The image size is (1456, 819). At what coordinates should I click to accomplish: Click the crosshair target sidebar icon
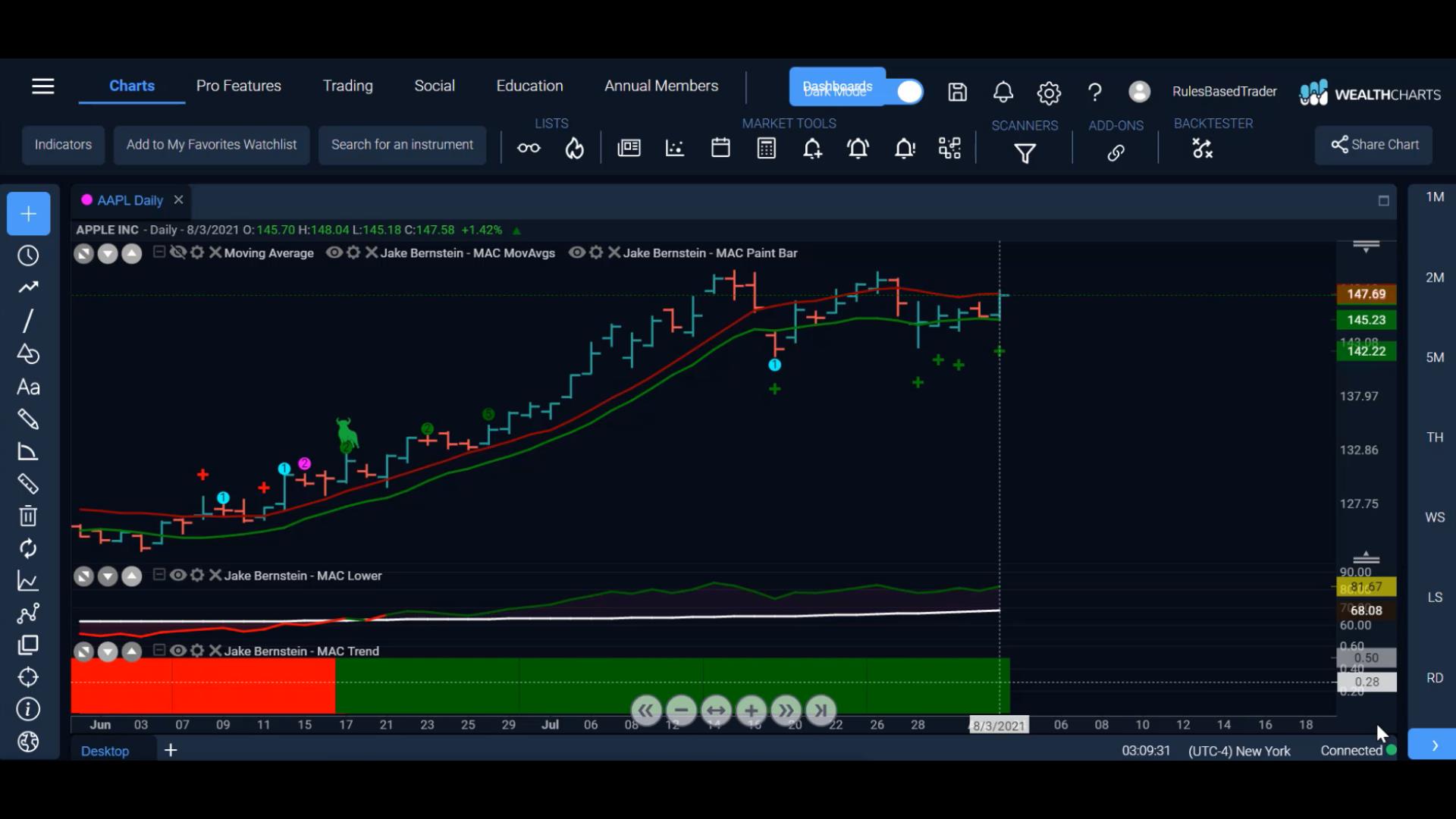point(28,677)
